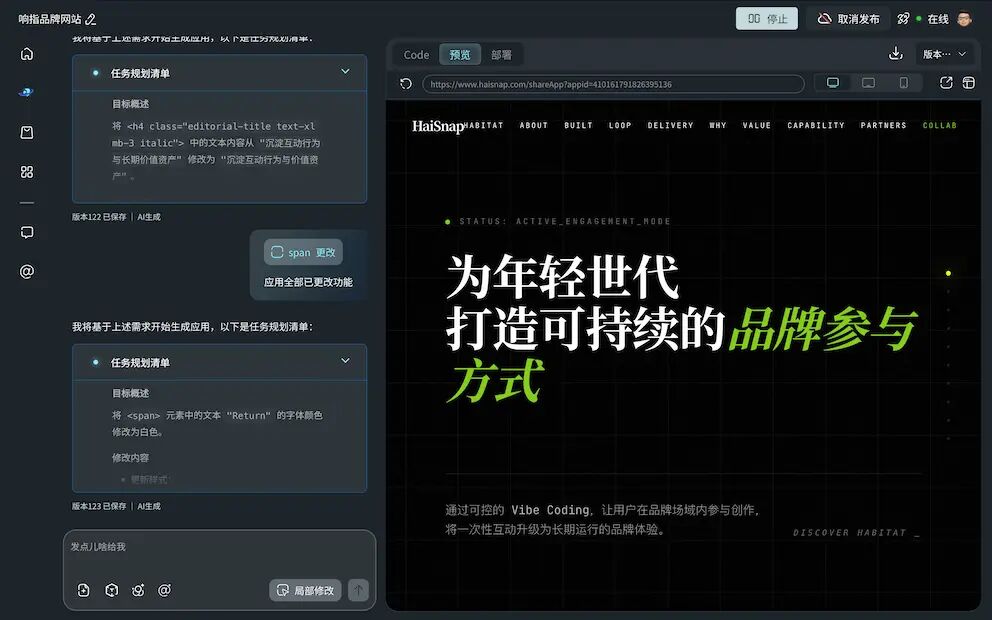Open green COLLAB nav link in preview
The height and width of the screenshot is (620, 992).
[x=939, y=125]
